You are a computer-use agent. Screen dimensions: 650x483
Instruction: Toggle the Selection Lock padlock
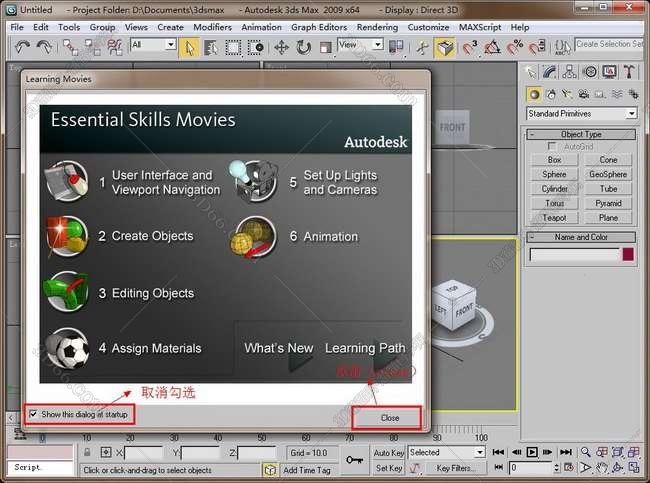(87, 452)
